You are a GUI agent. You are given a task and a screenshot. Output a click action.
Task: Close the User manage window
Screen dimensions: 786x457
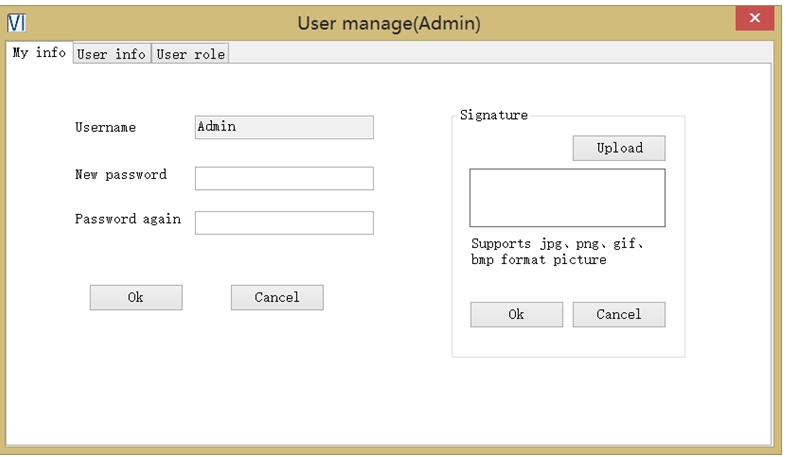755,20
